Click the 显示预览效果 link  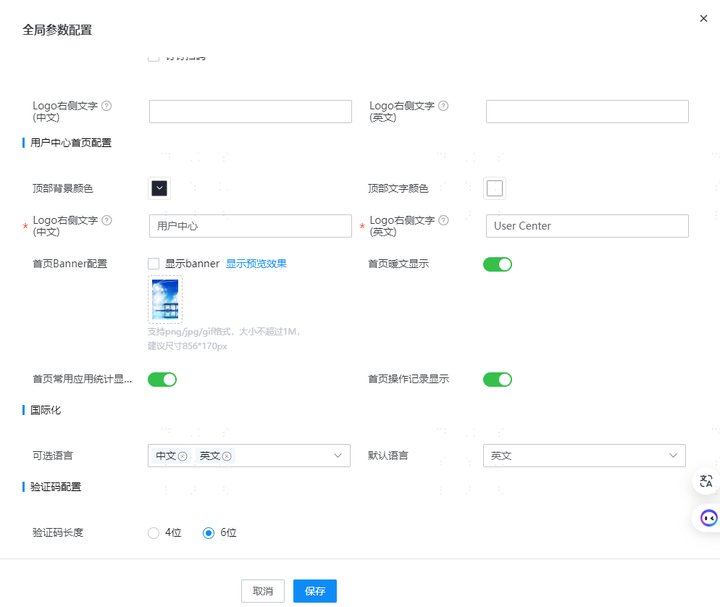coord(256,264)
